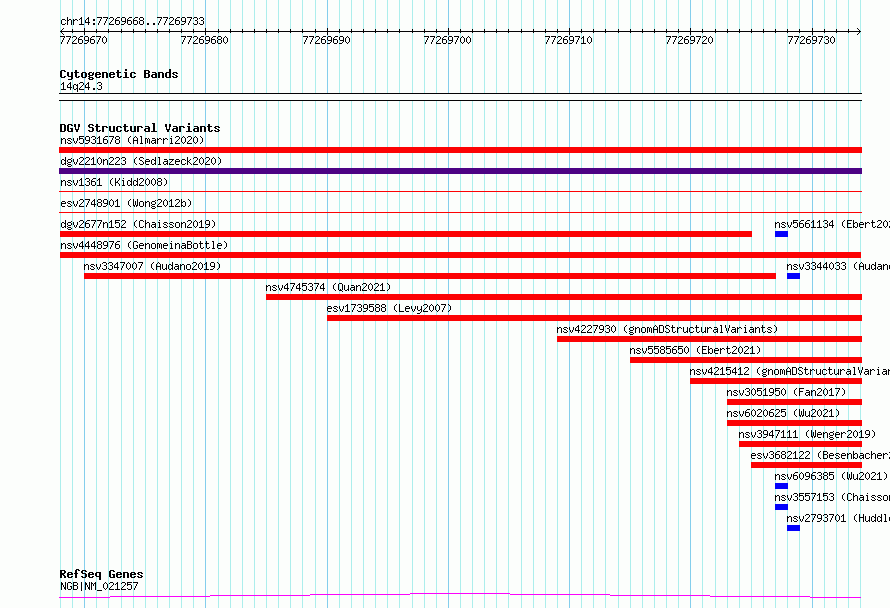Select the nsv3347007 (Audano2019) label
Viewport: 890px width, 608px height.
pyautogui.click(x=152, y=266)
